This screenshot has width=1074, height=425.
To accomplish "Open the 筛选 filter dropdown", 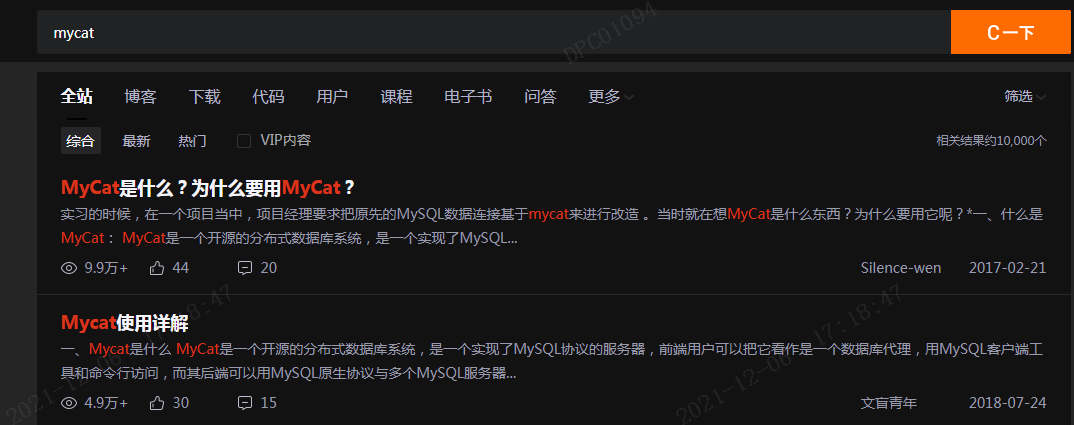I will 1025,97.
